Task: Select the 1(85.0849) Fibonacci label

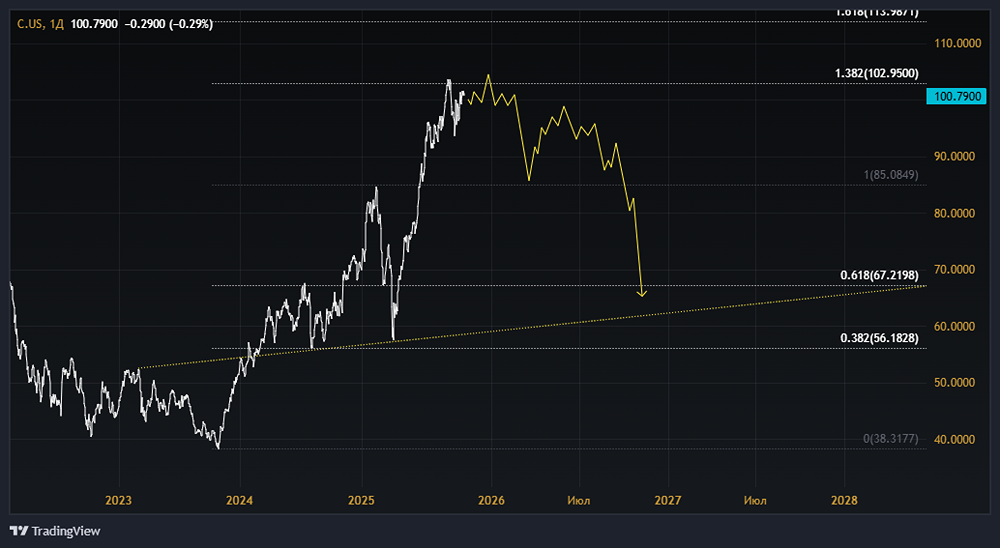Action: pos(891,174)
